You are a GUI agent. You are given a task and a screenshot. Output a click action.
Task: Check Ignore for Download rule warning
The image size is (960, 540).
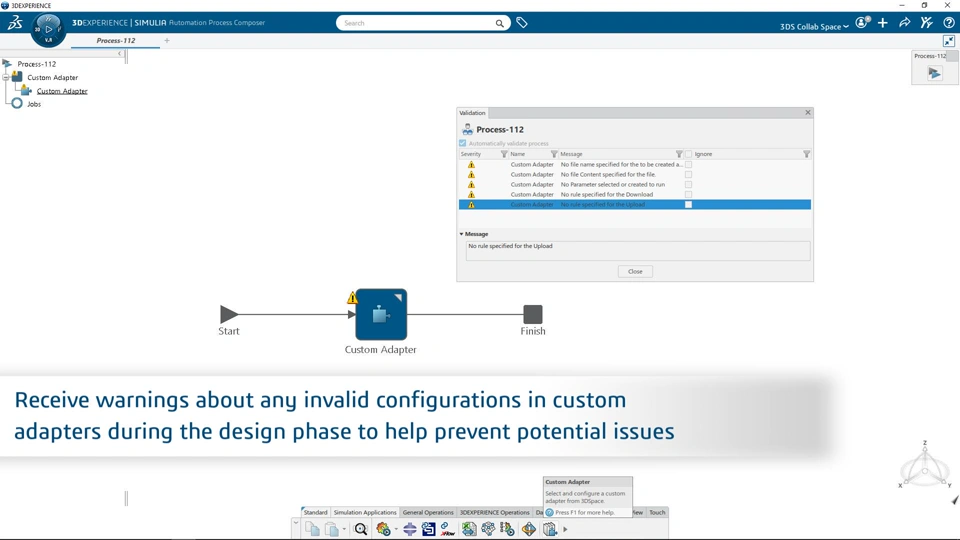pos(688,195)
